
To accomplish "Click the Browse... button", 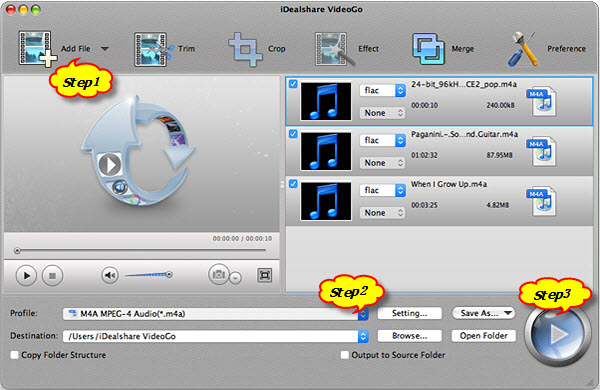I will pos(409,336).
